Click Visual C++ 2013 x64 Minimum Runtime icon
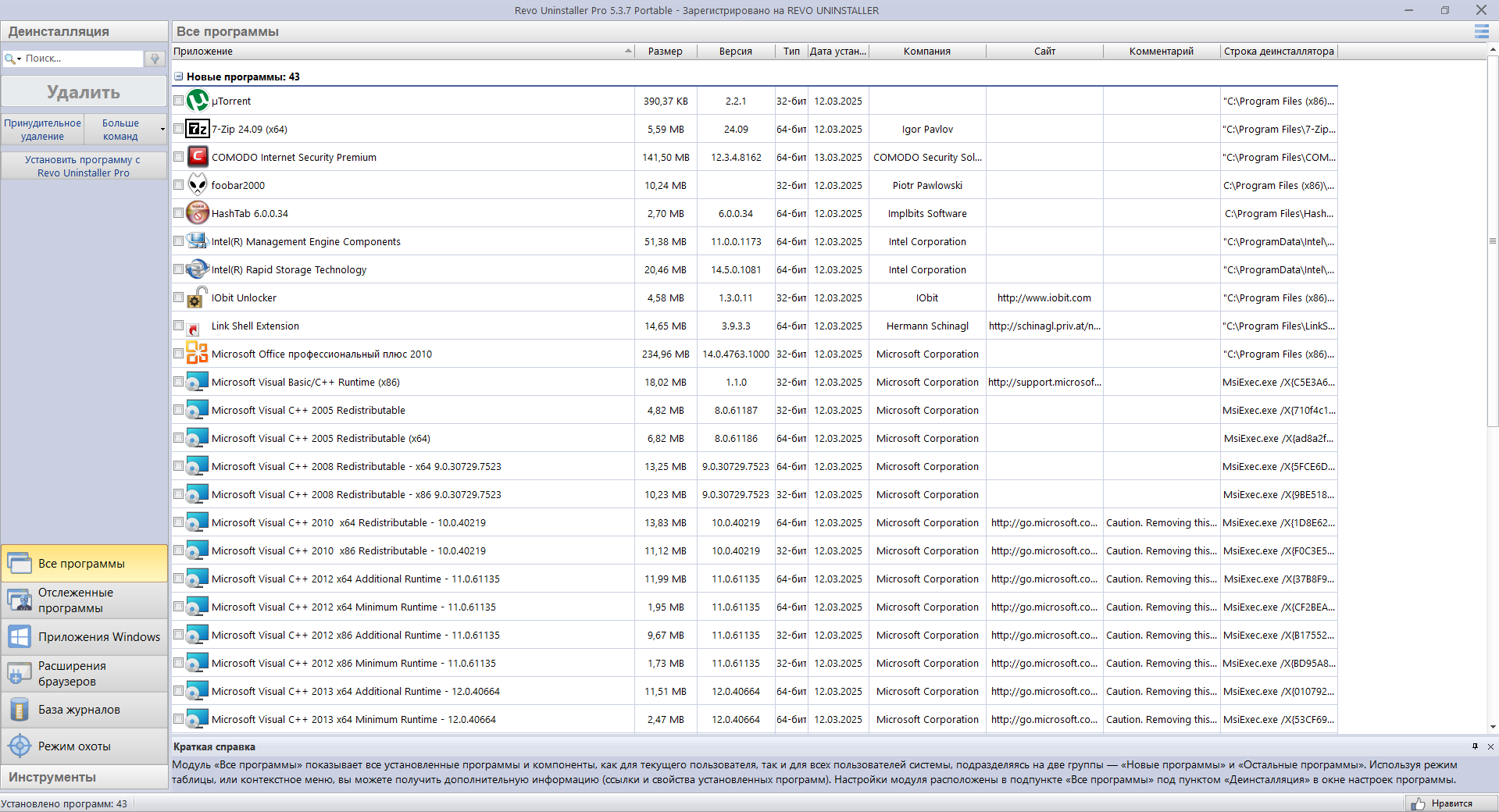The height and width of the screenshot is (812, 1499). click(x=198, y=719)
